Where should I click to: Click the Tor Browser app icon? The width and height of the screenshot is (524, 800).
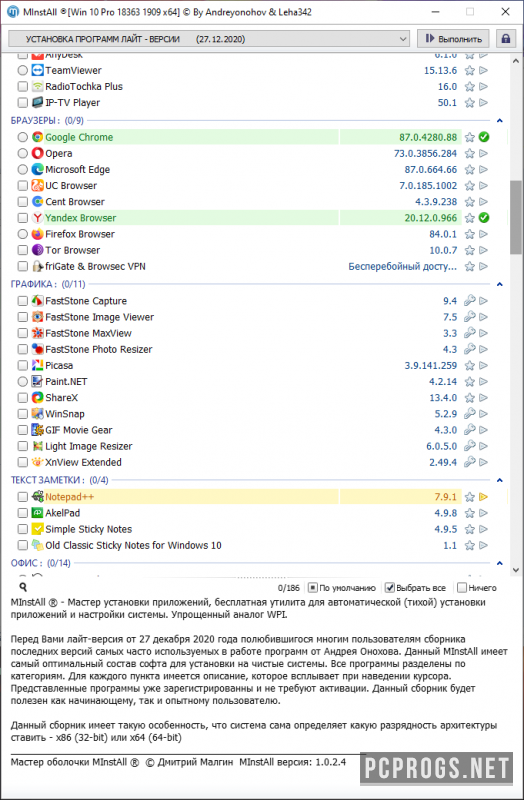click(x=37, y=250)
